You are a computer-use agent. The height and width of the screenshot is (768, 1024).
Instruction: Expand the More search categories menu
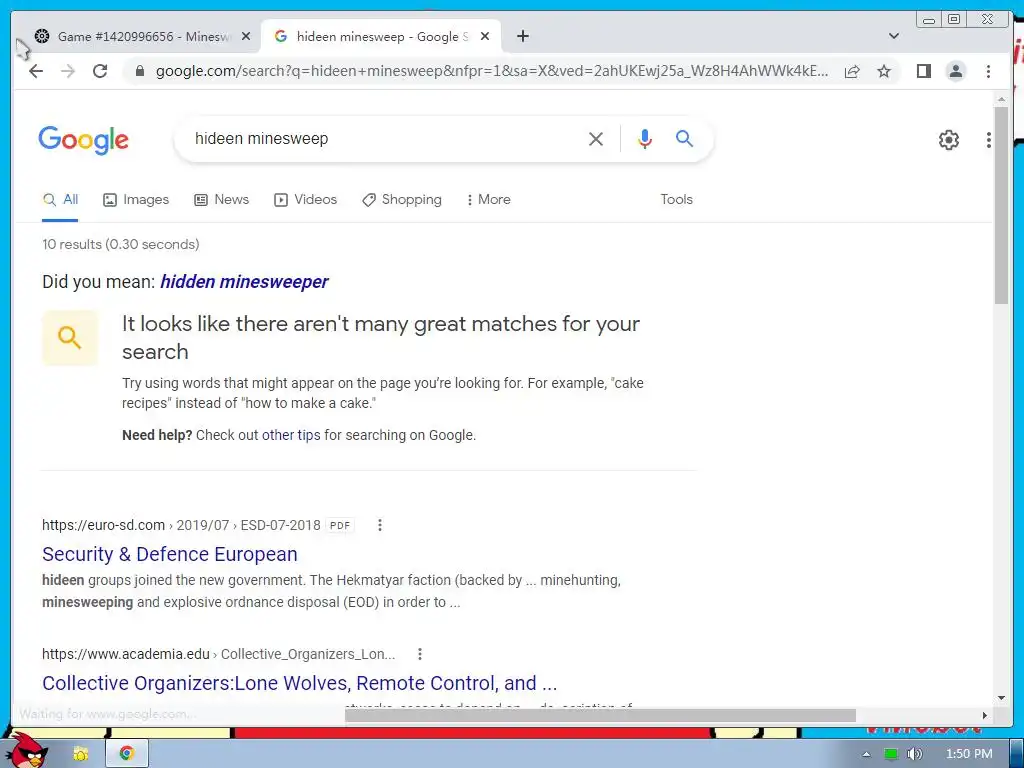(488, 200)
